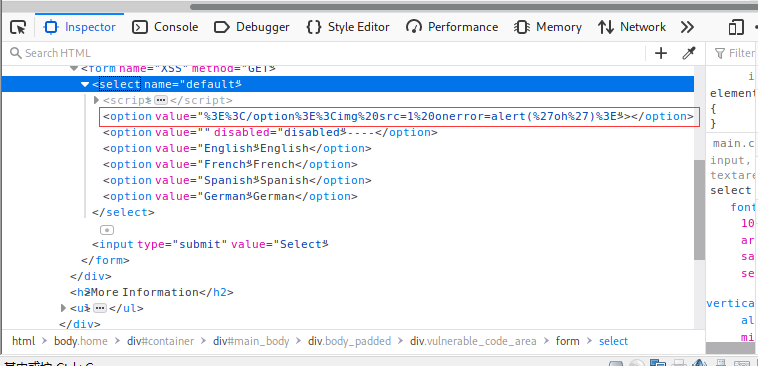The width and height of the screenshot is (758, 366).
Task: Click html in the breadcrumb
Action: pos(23,341)
